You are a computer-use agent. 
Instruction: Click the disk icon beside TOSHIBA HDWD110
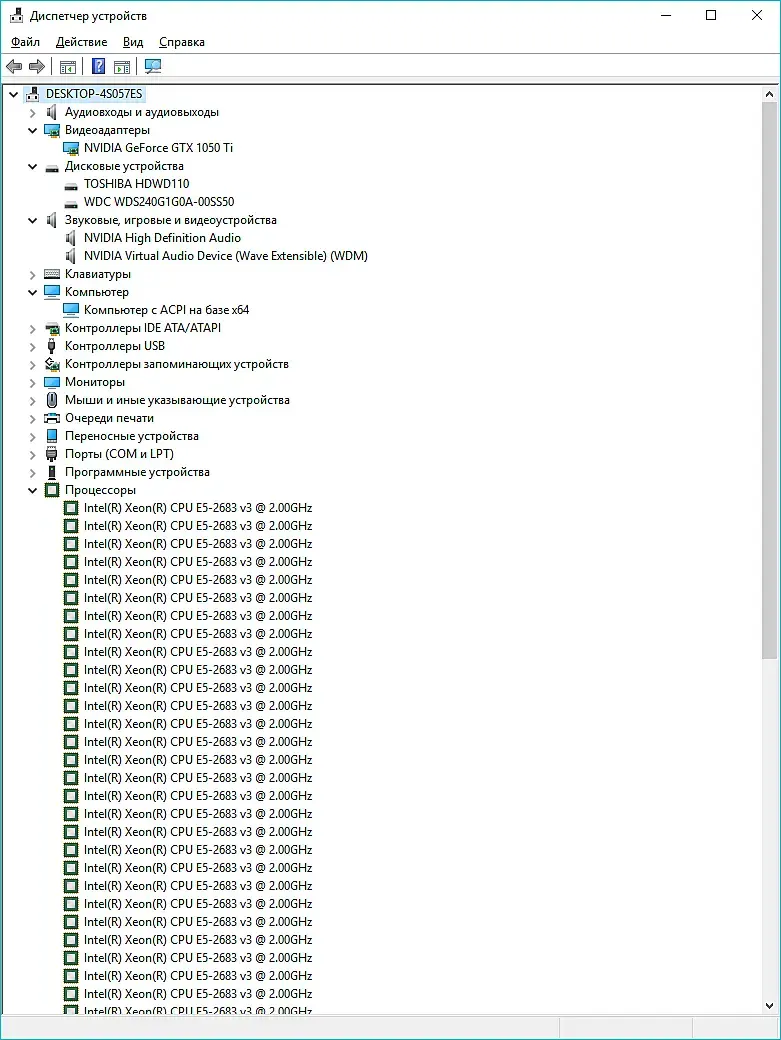click(x=71, y=185)
